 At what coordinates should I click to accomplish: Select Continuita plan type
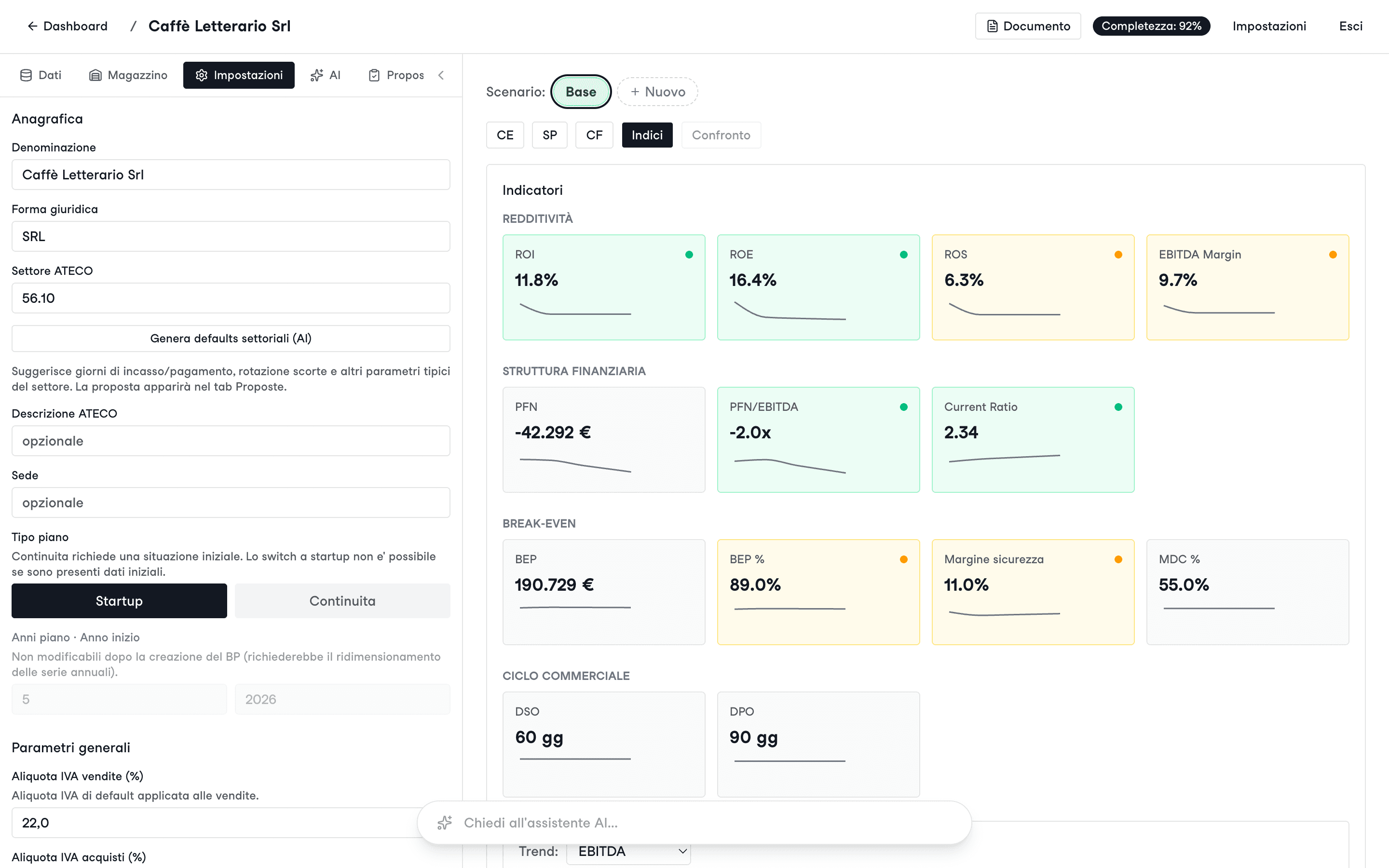342,600
